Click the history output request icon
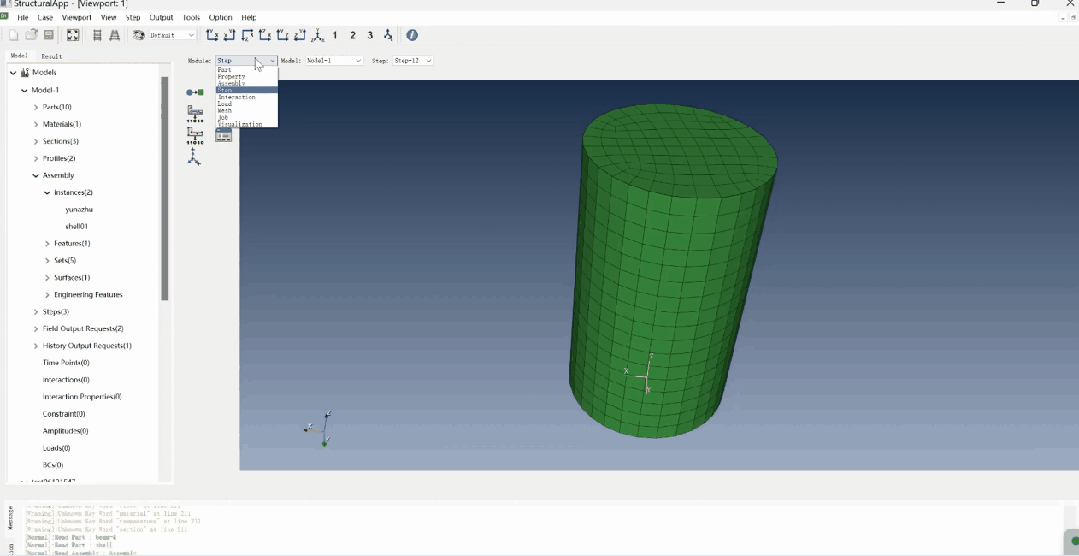1079x556 pixels. pos(195,136)
